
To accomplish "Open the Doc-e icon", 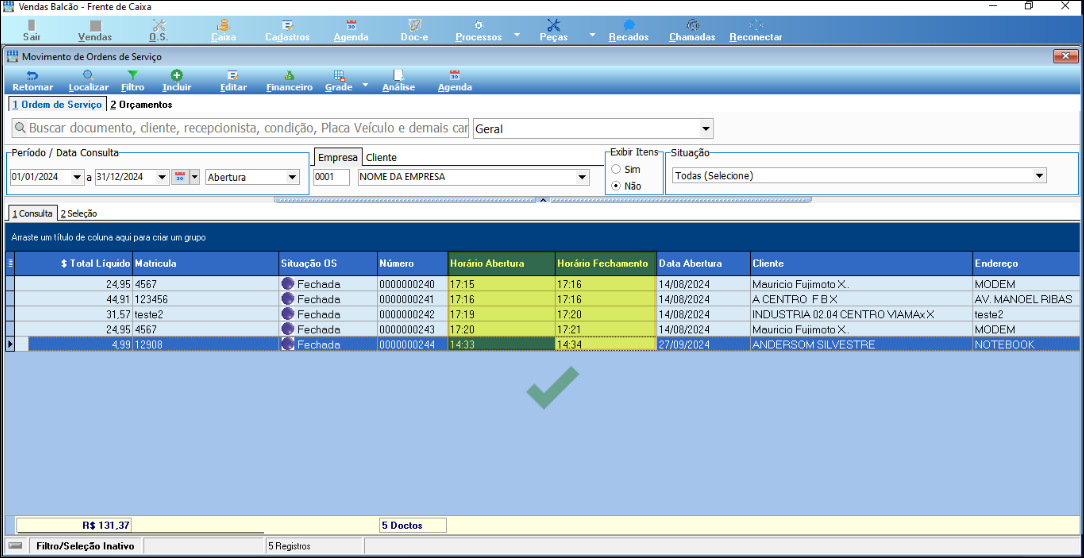I will coord(415,30).
